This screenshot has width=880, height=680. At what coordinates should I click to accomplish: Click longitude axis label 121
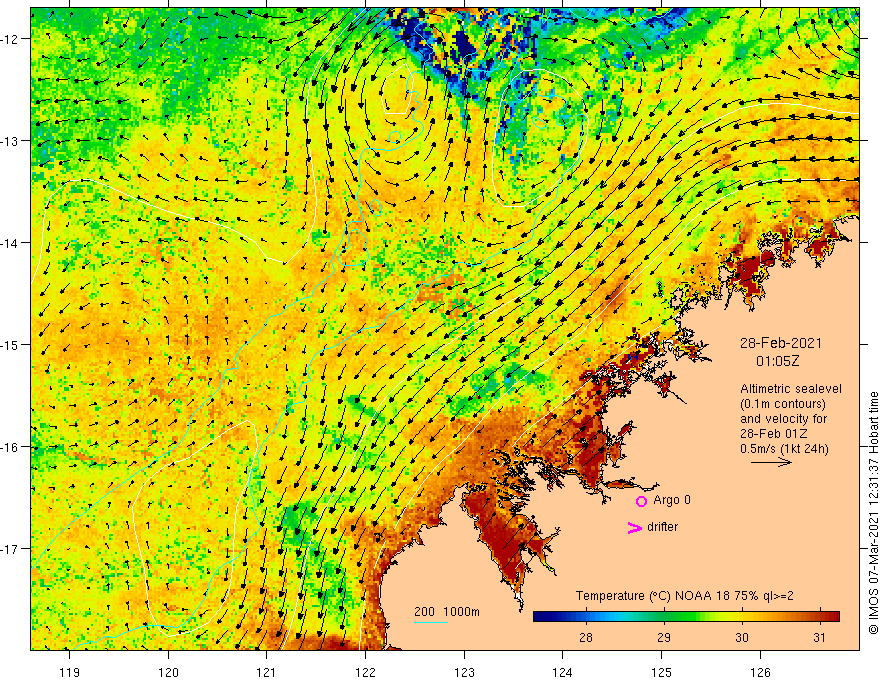point(267,672)
